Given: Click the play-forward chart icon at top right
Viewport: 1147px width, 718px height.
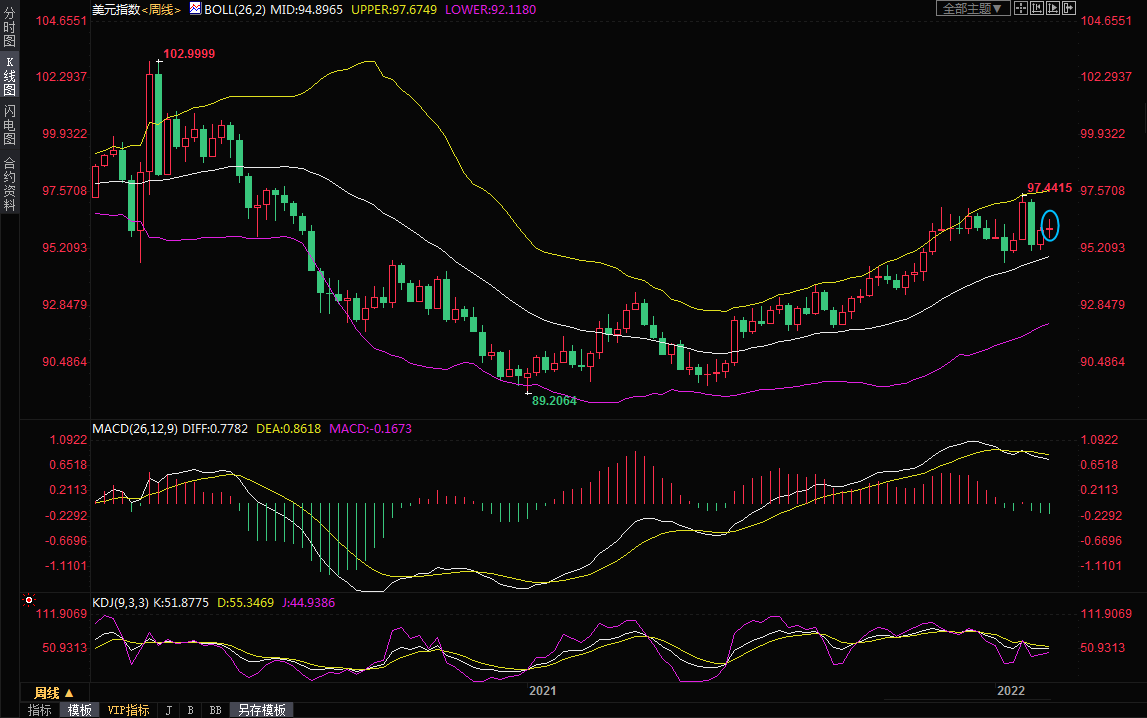Looking at the screenshot, I should click(1053, 8).
